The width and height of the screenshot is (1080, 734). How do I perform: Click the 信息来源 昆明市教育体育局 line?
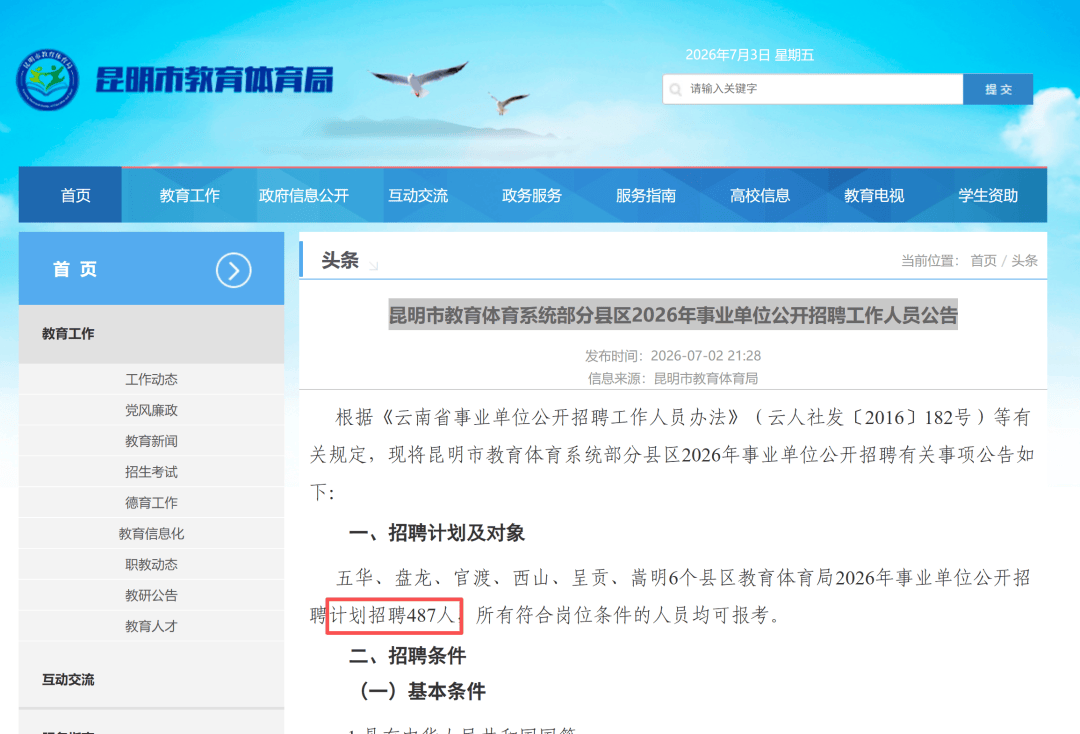point(673,379)
